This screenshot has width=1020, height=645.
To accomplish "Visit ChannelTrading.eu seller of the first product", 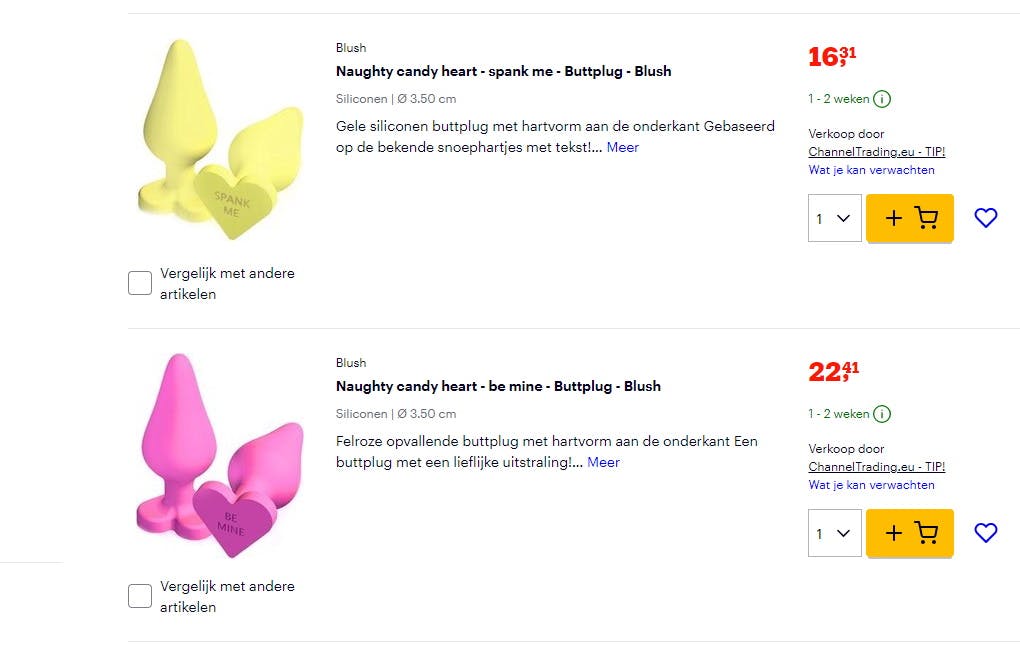I will coord(876,152).
